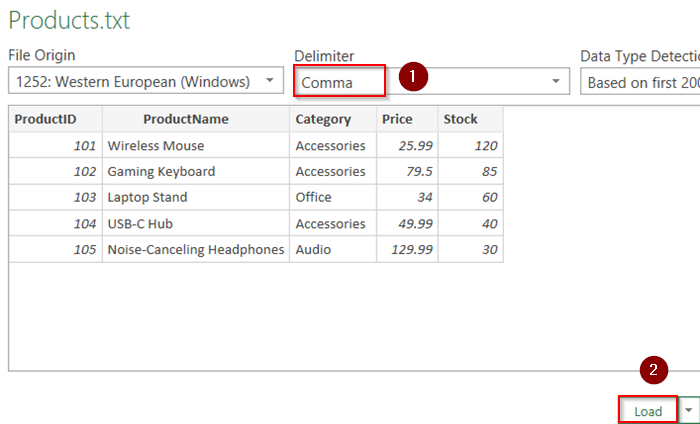Click the stock value 30 cell
The height and width of the screenshot is (424, 700).
[471, 249]
